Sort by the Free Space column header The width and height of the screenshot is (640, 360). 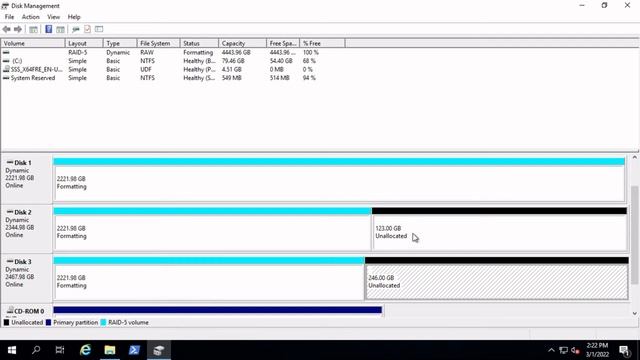pyautogui.click(x=283, y=43)
